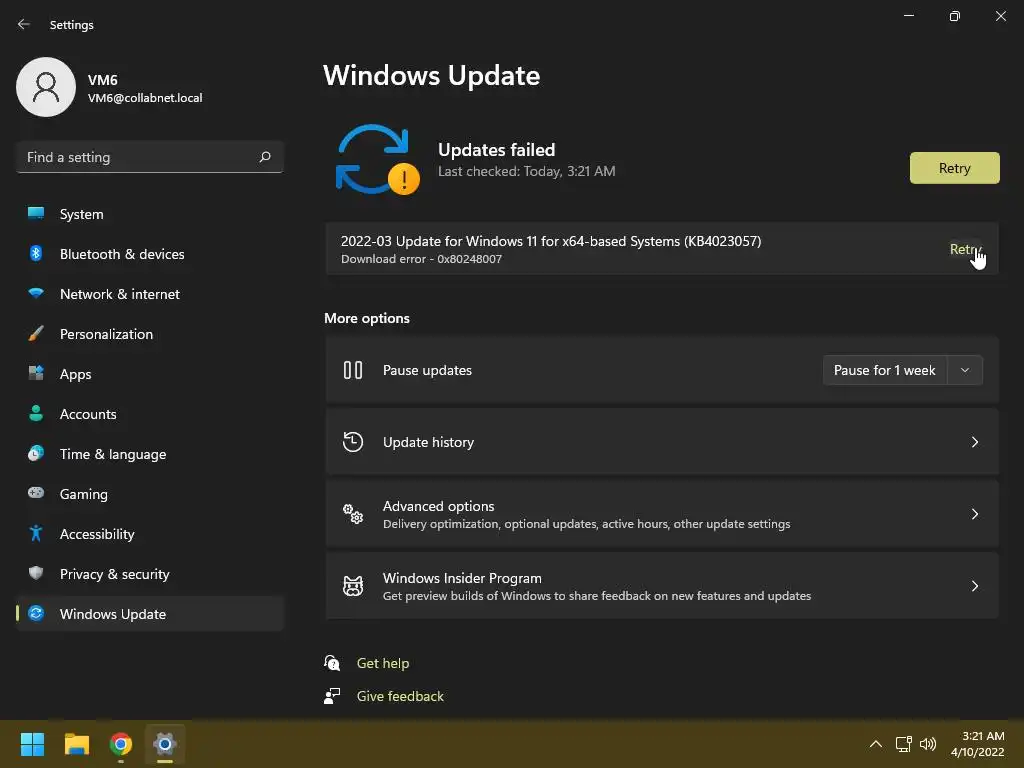The height and width of the screenshot is (768, 1024).
Task: Click the back arrow in Settings header
Action: tap(24, 24)
